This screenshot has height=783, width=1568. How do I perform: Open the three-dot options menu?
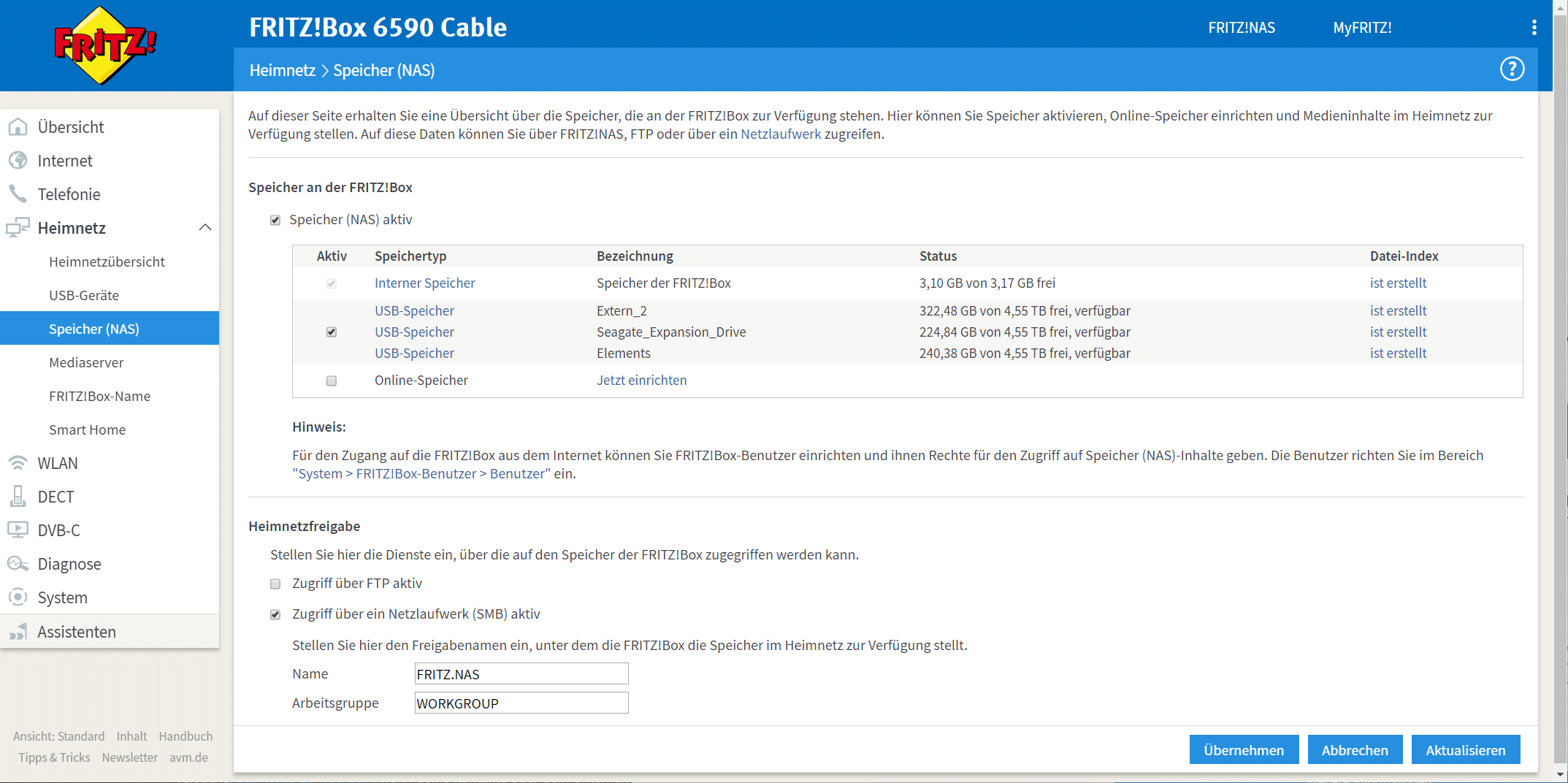[1534, 28]
